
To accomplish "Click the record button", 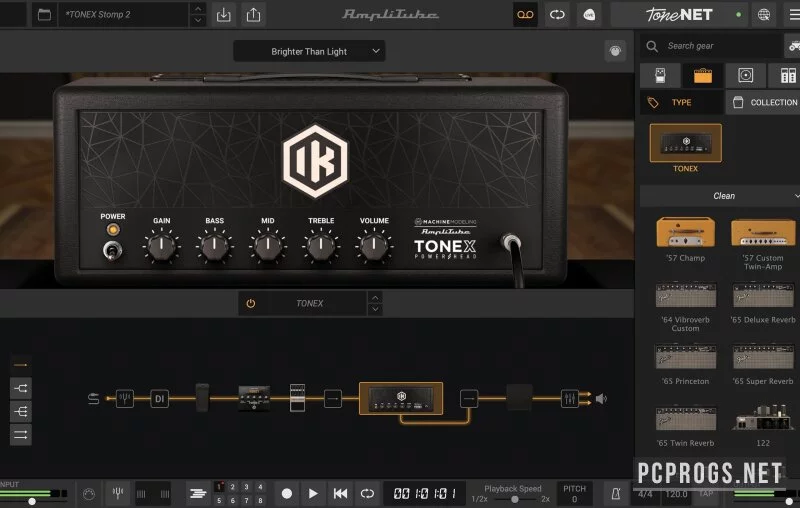I will coord(287,493).
